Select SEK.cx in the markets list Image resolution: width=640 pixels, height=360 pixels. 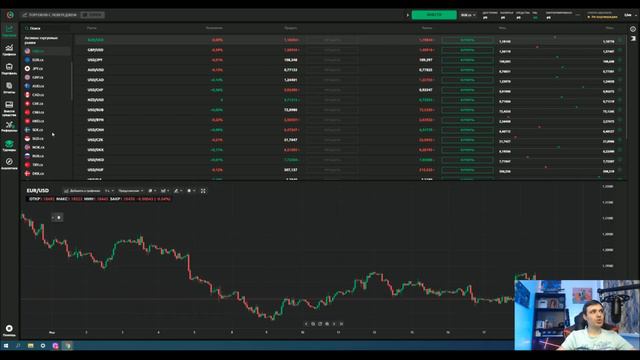coord(47,130)
